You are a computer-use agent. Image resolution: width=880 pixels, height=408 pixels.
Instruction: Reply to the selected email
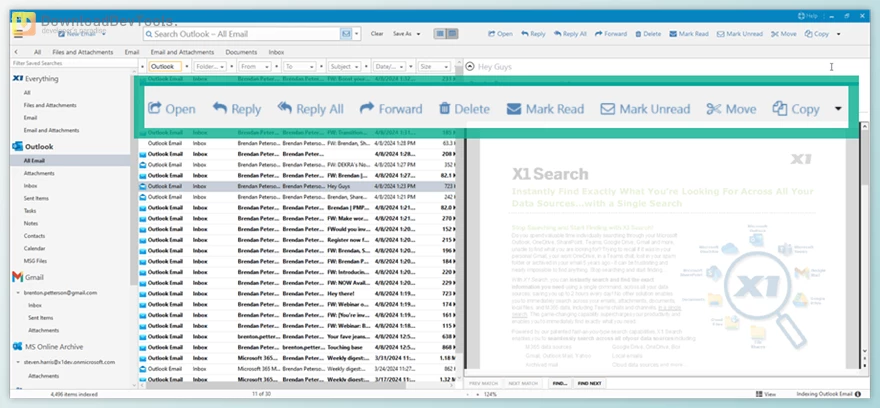pyautogui.click(x=533, y=34)
